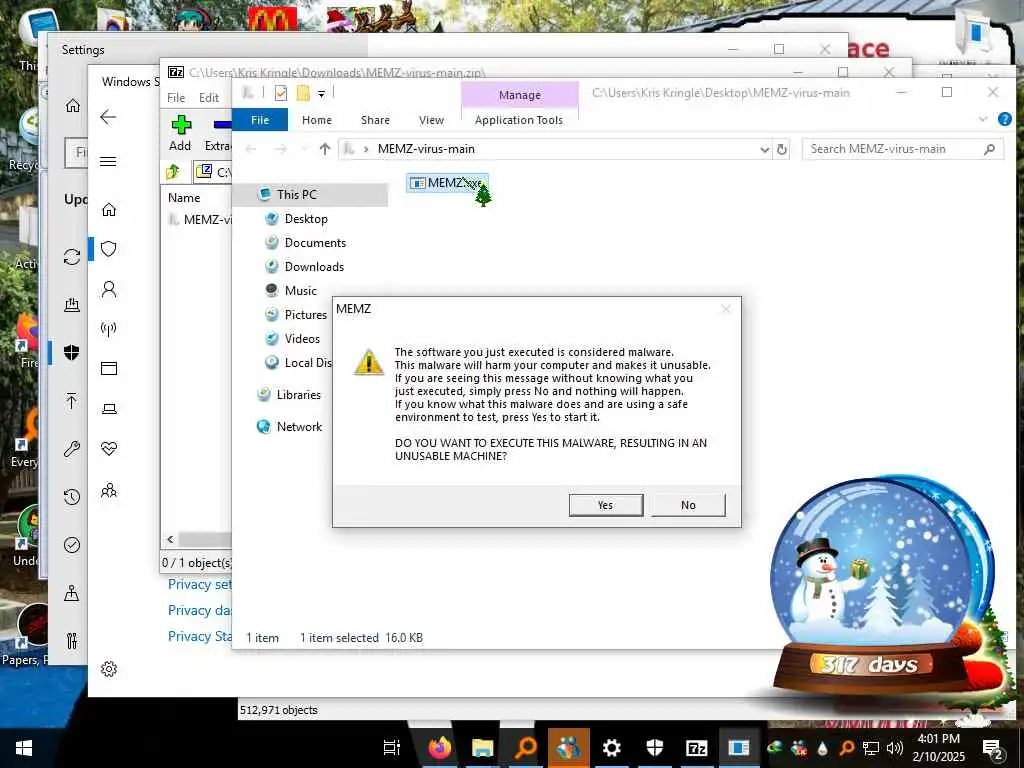
Task: Toggle Windows Security hamburger menu
Action: [108, 161]
